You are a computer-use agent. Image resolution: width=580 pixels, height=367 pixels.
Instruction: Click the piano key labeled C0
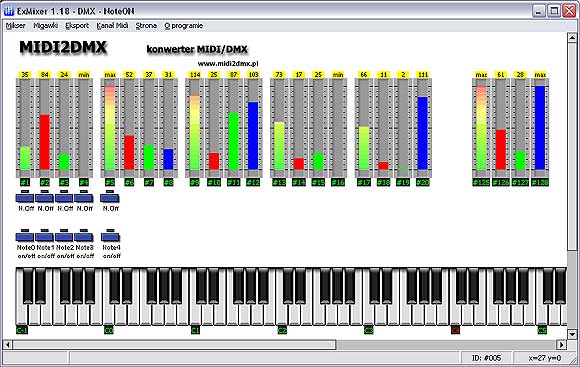108,314
